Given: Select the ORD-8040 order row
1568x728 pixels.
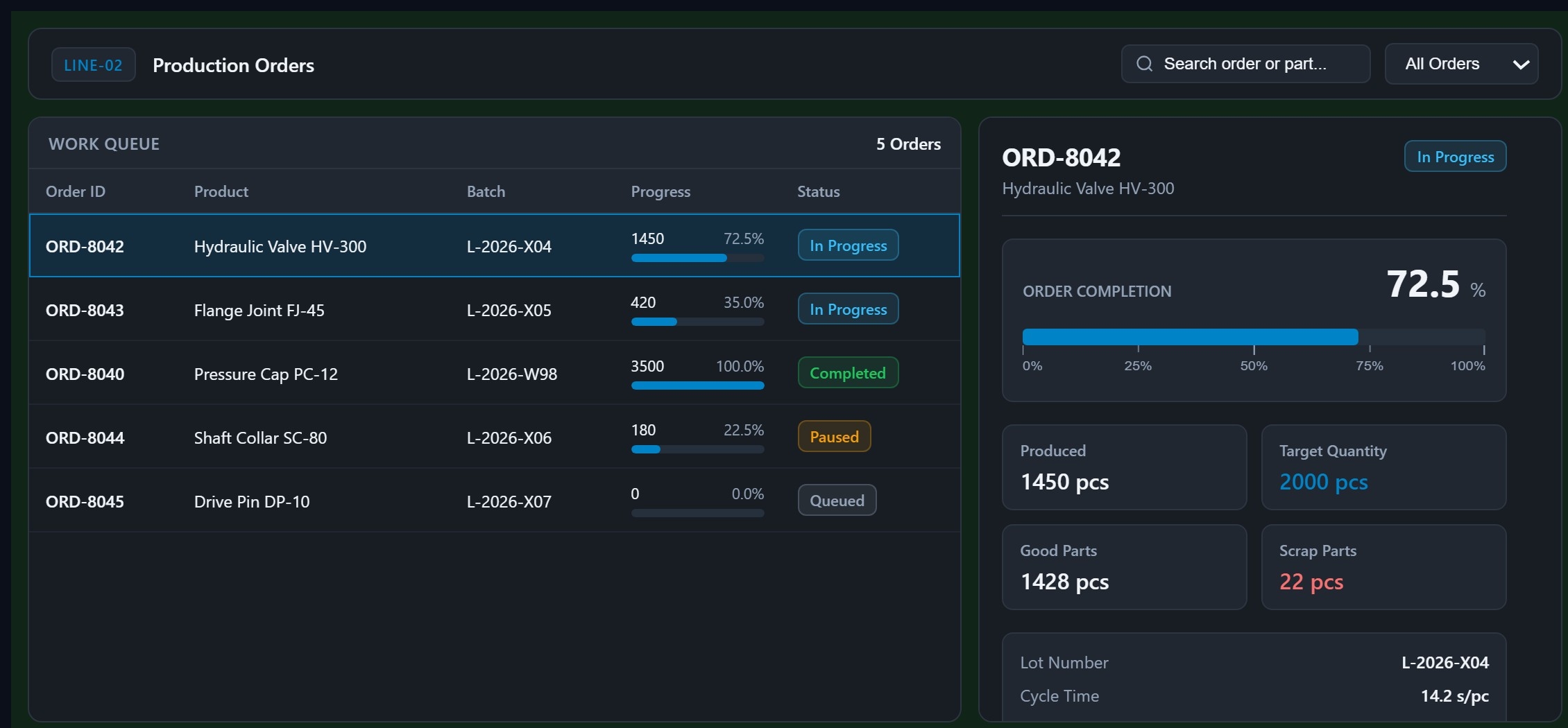Looking at the screenshot, I should coord(495,373).
